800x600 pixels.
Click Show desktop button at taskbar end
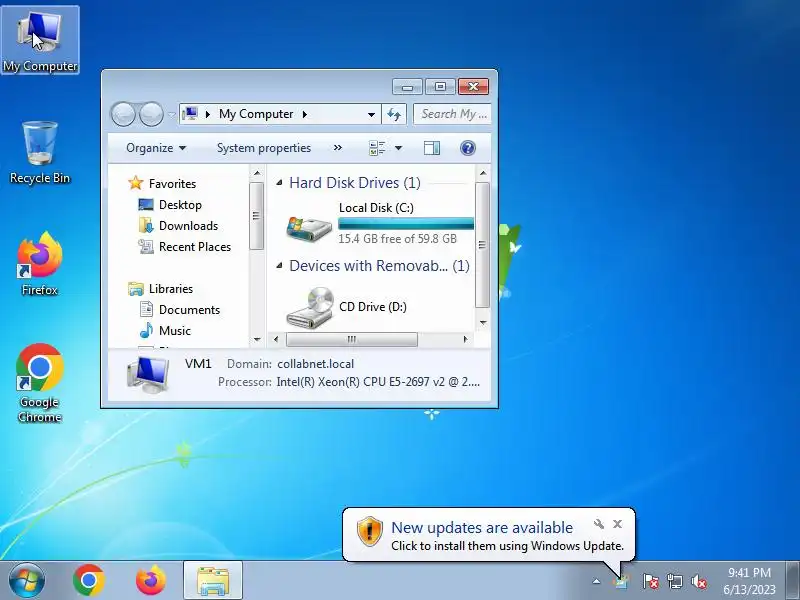coord(793,581)
